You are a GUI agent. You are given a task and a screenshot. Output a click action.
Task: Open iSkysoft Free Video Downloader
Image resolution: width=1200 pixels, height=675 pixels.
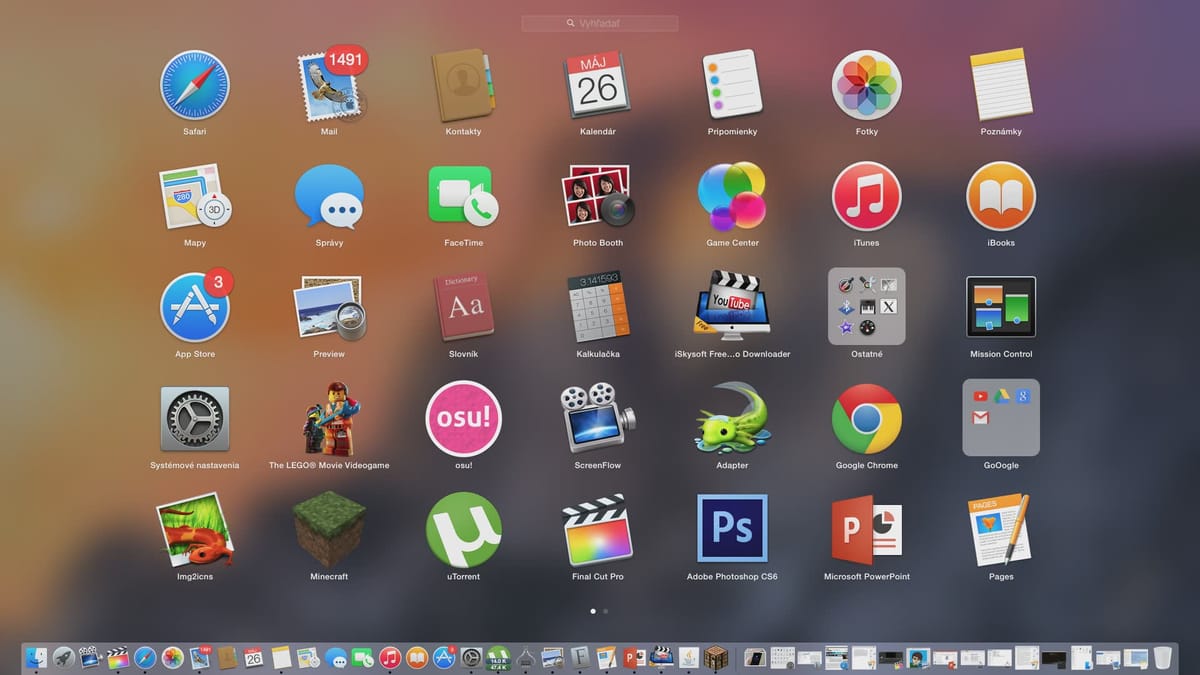pyautogui.click(x=732, y=308)
